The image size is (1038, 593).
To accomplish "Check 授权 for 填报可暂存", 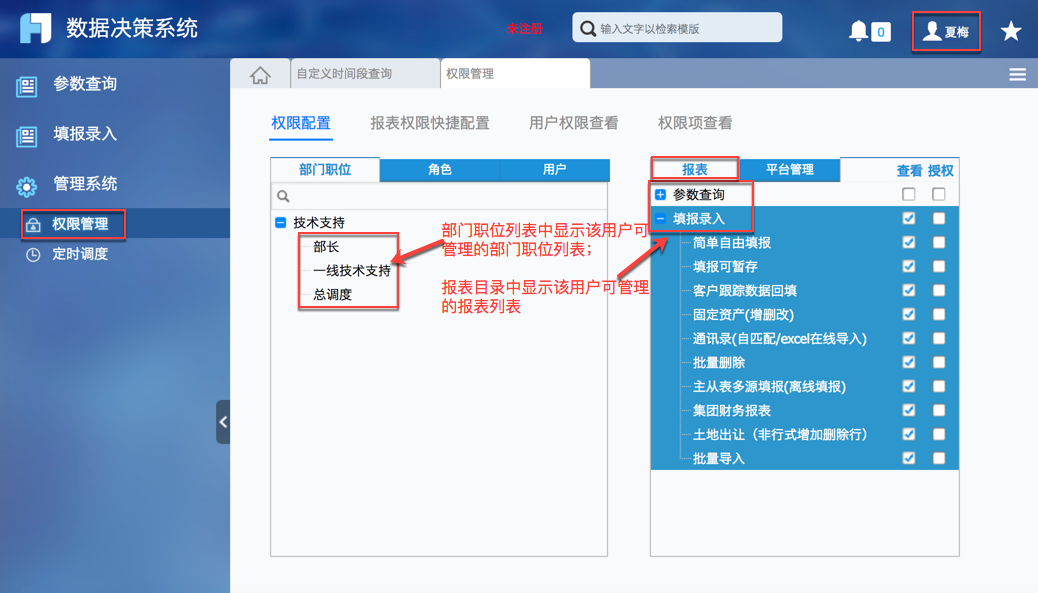I will 939,266.
